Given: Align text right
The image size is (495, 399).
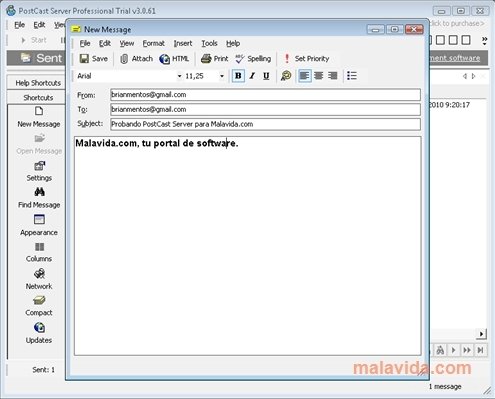Looking at the screenshot, I should tap(332, 76).
